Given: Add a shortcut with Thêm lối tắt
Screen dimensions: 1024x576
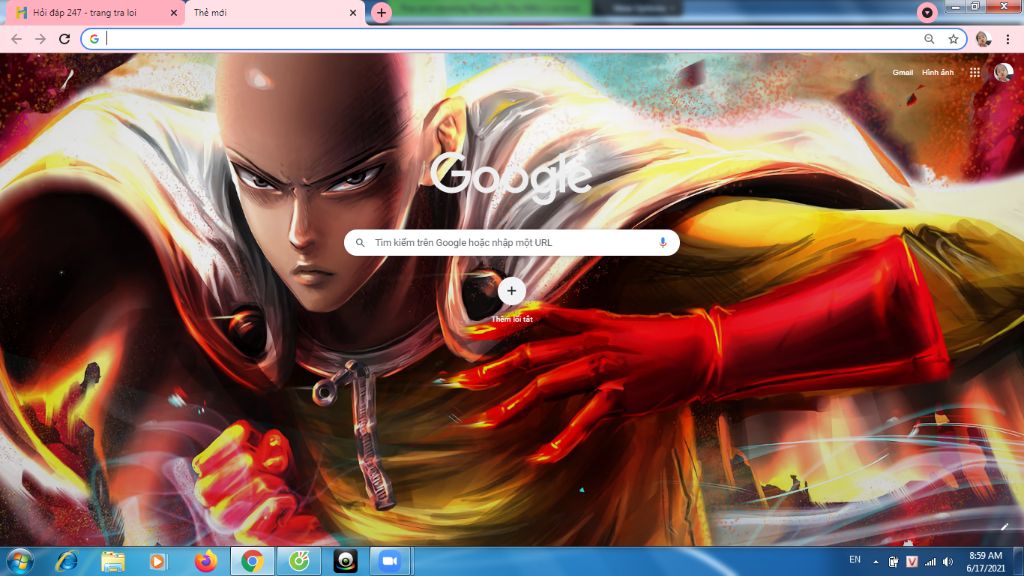Looking at the screenshot, I should point(511,300).
